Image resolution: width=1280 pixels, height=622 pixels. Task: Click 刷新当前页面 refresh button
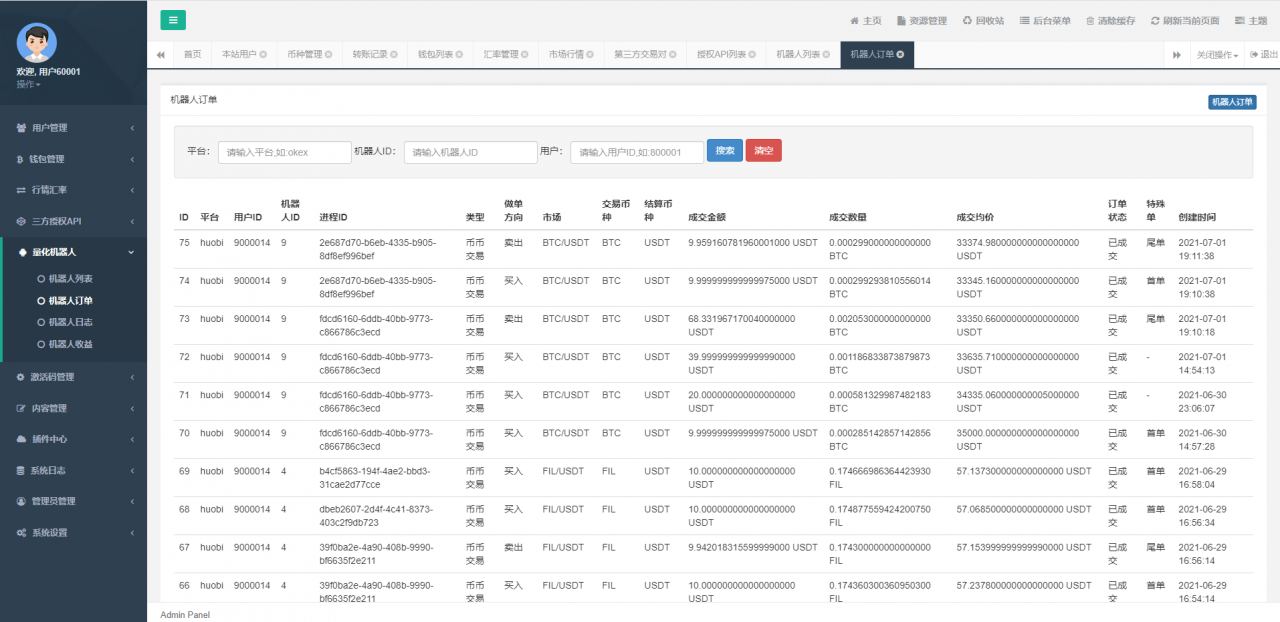(x=1184, y=21)
